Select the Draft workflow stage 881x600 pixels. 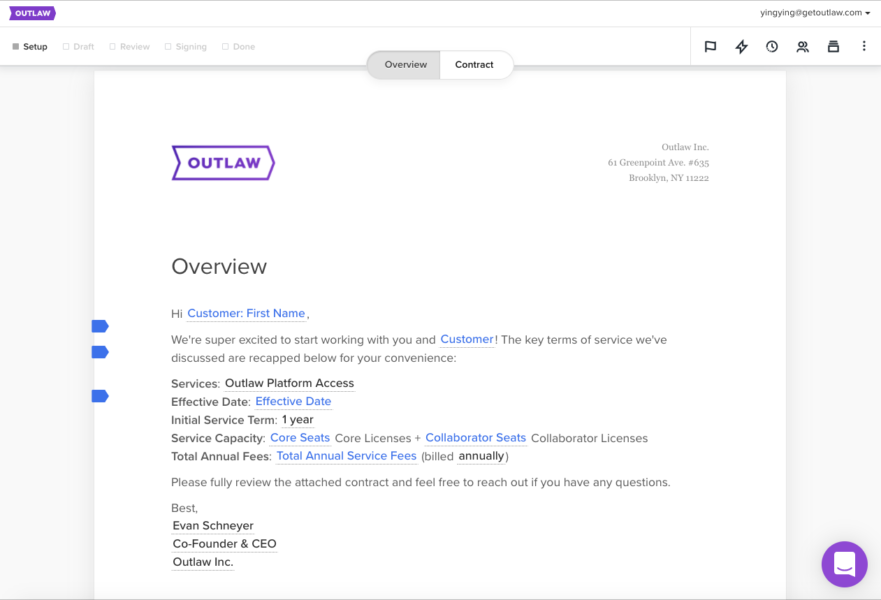(78, 47)
